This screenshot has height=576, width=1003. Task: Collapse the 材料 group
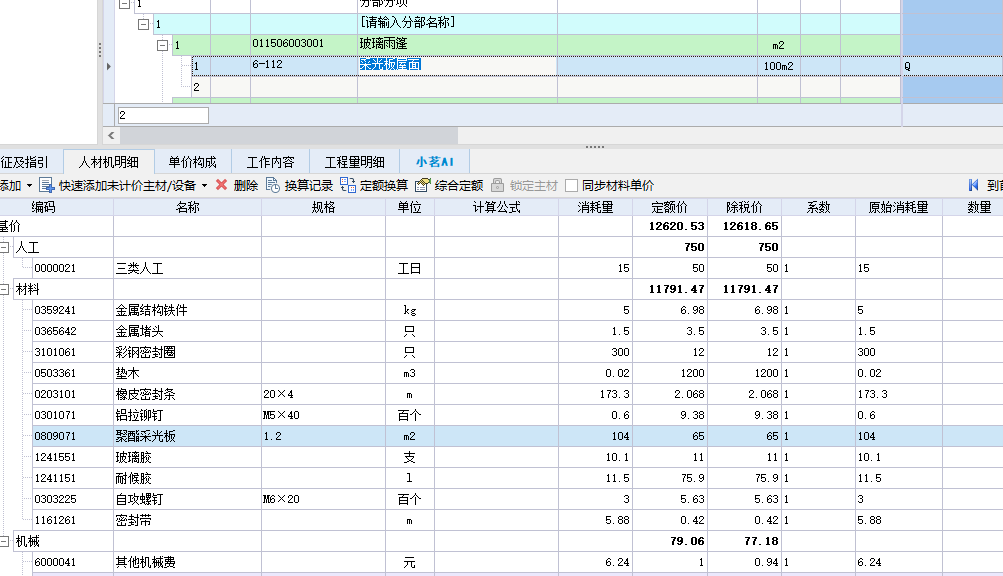pos(4,289)
